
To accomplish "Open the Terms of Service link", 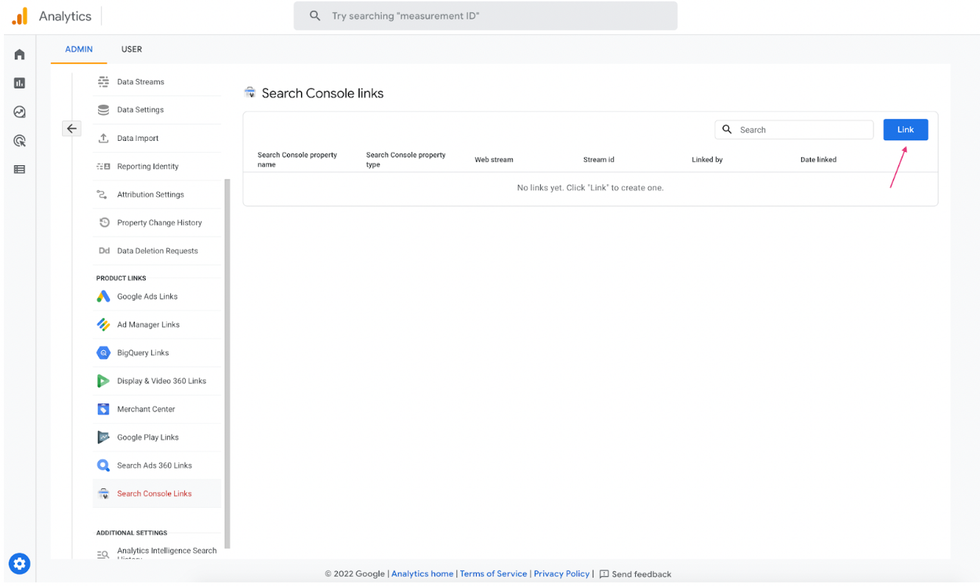I will pyautogui.click(x=493, y=574).
